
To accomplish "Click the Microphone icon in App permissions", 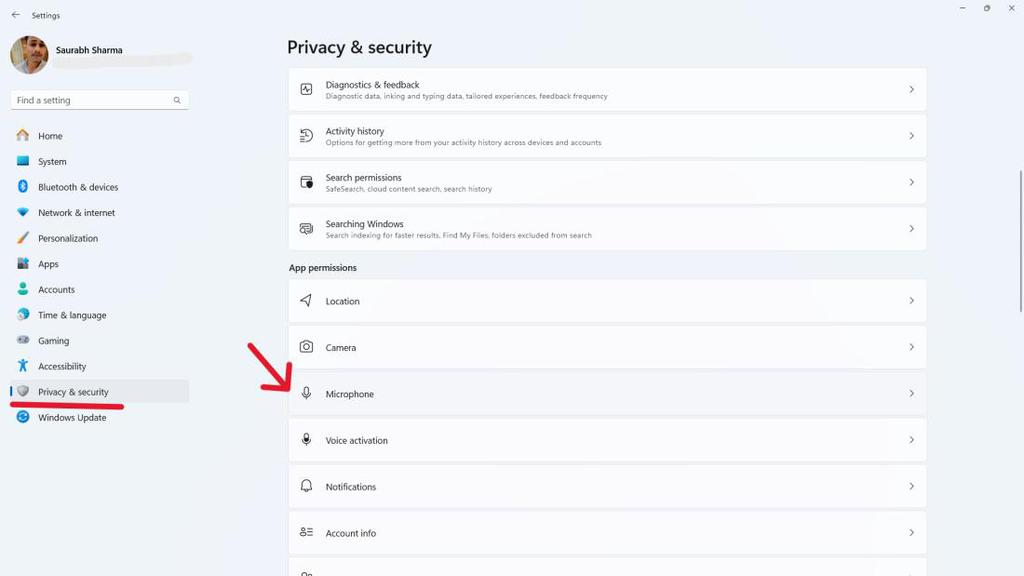I will [x=306, y=394].
